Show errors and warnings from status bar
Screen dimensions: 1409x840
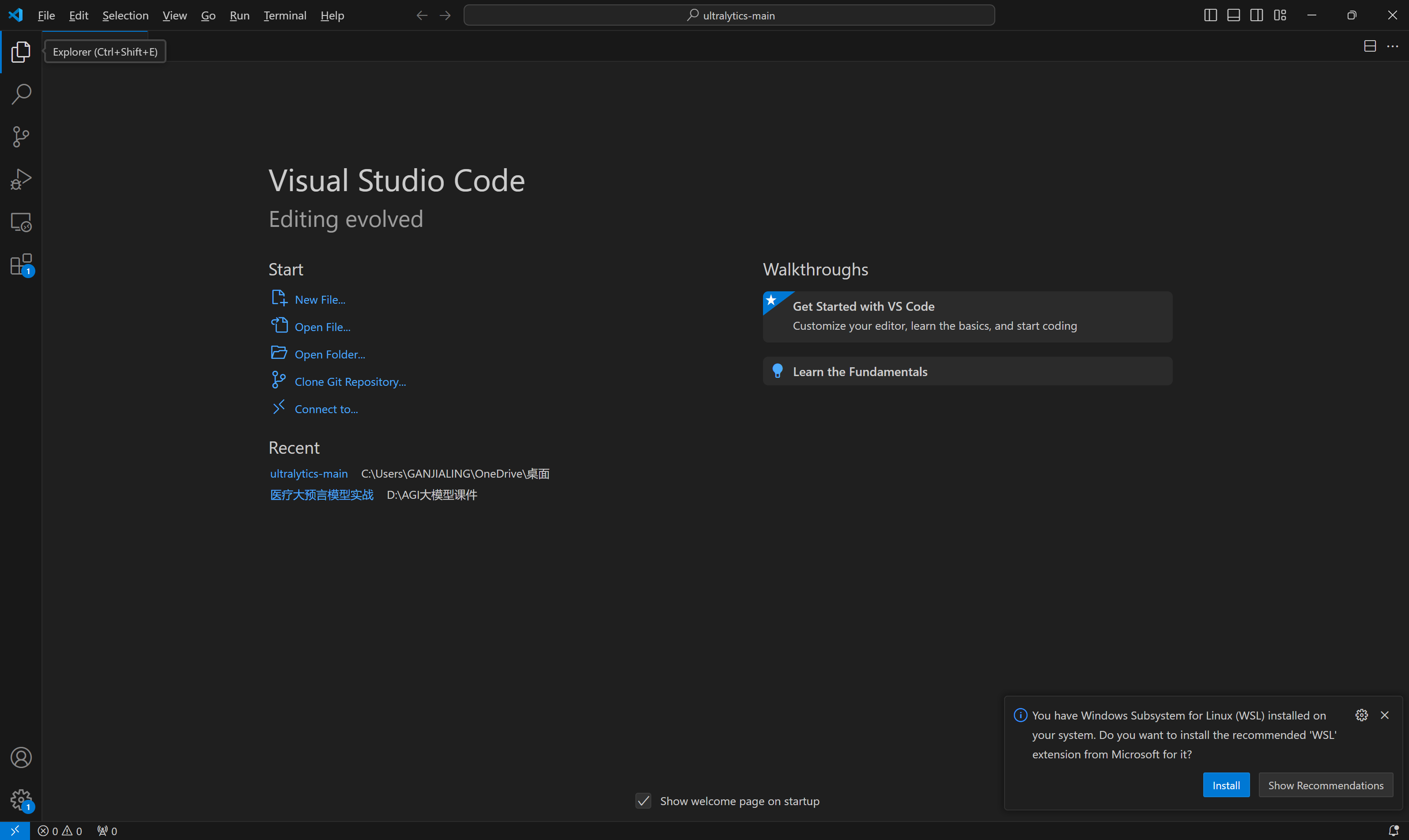(60, 831)
